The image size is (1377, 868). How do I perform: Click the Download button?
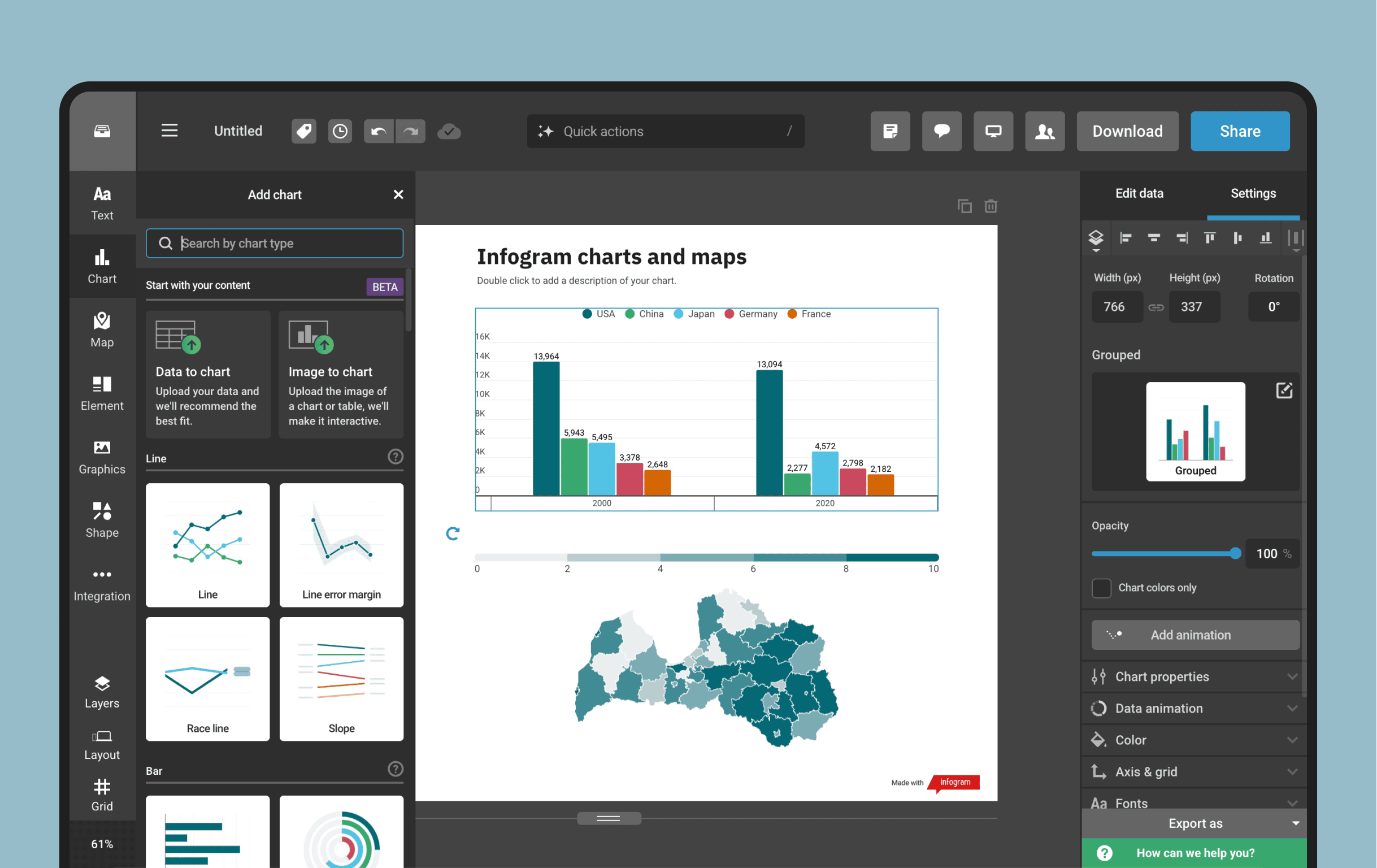1127,132
